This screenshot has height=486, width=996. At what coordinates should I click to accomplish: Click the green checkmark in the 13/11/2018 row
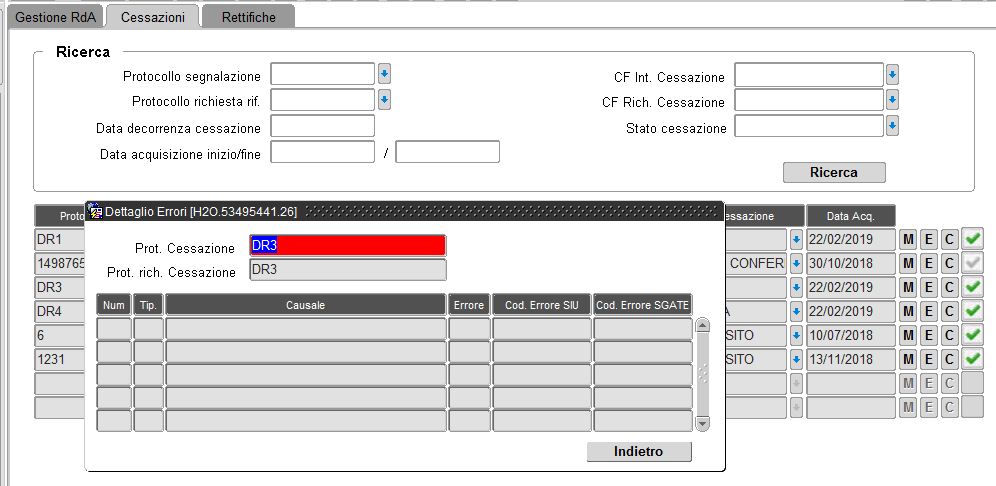[x=972, y=359]
